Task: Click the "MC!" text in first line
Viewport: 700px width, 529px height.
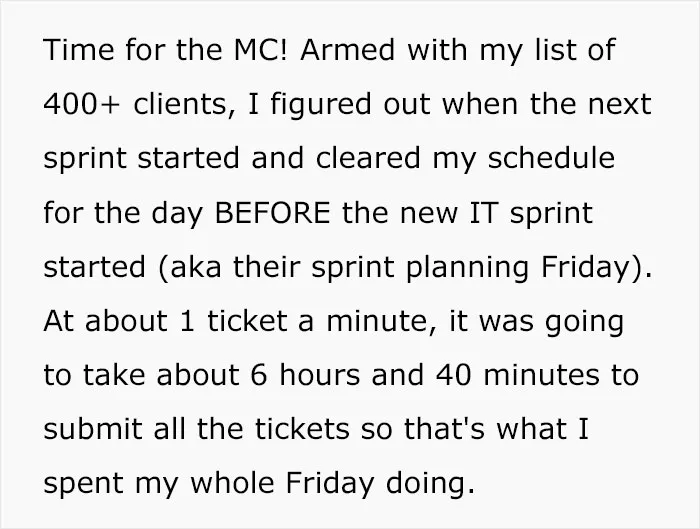Action: click(262, 49)
